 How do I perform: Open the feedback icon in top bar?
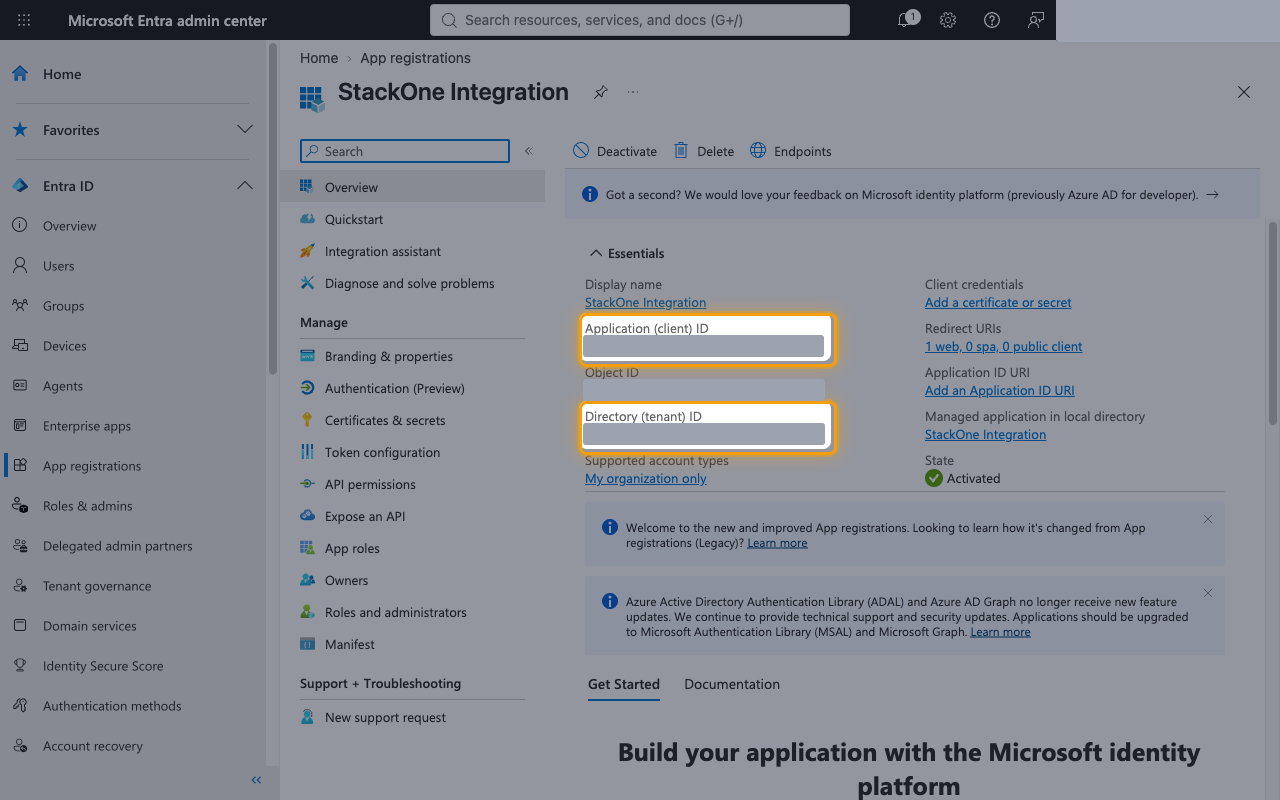[x=1036, y=20]
